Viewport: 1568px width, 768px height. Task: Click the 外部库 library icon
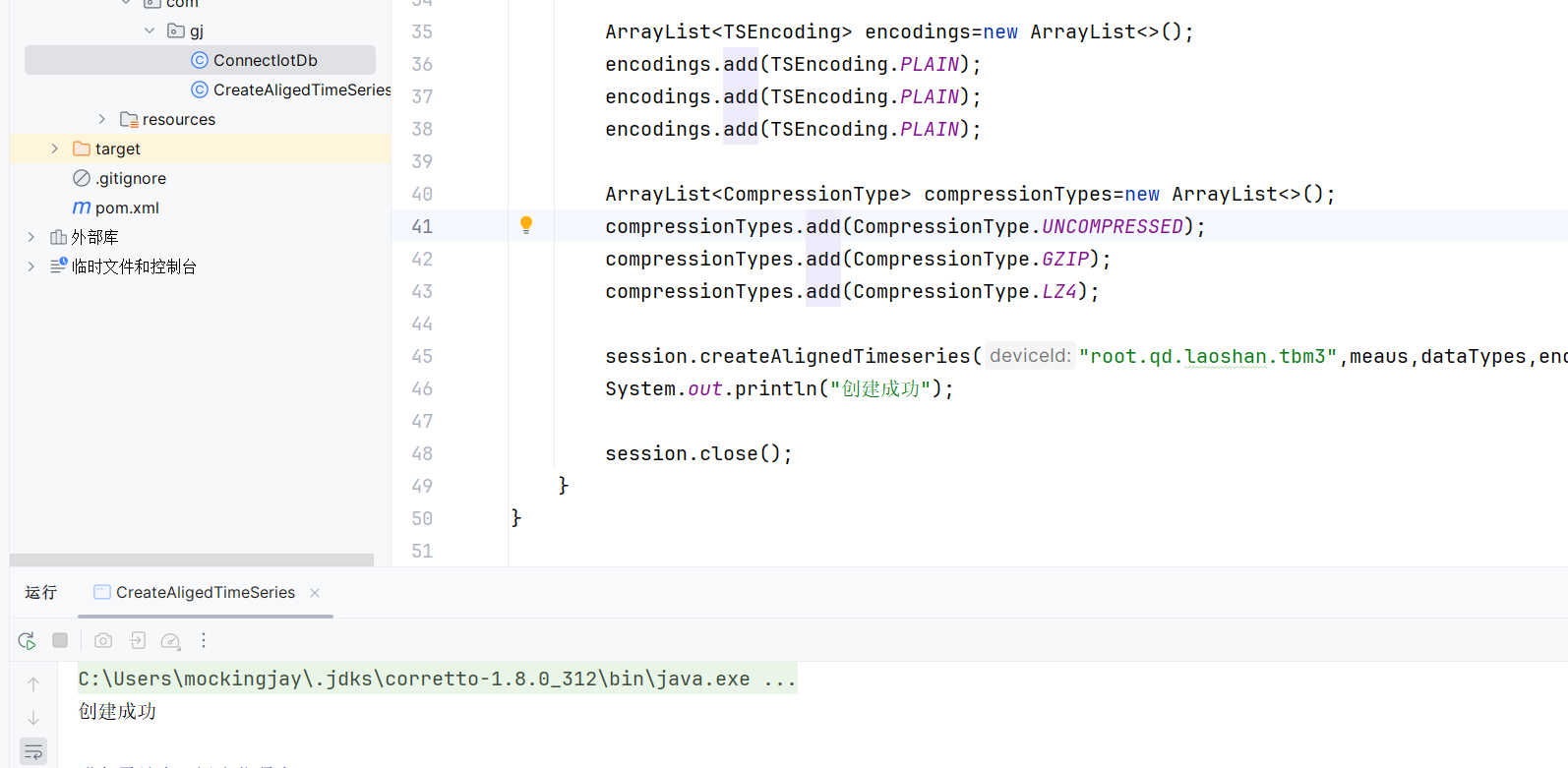58,237
